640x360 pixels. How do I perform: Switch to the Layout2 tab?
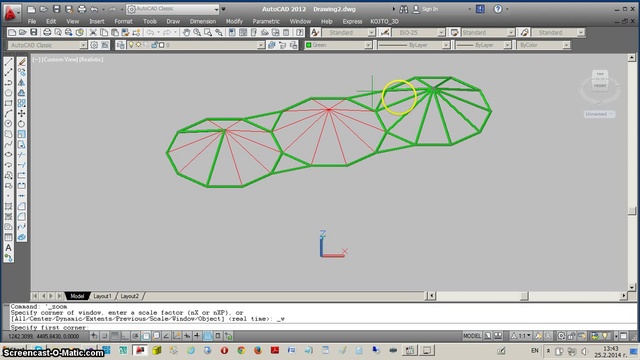[x=130, y=296]
